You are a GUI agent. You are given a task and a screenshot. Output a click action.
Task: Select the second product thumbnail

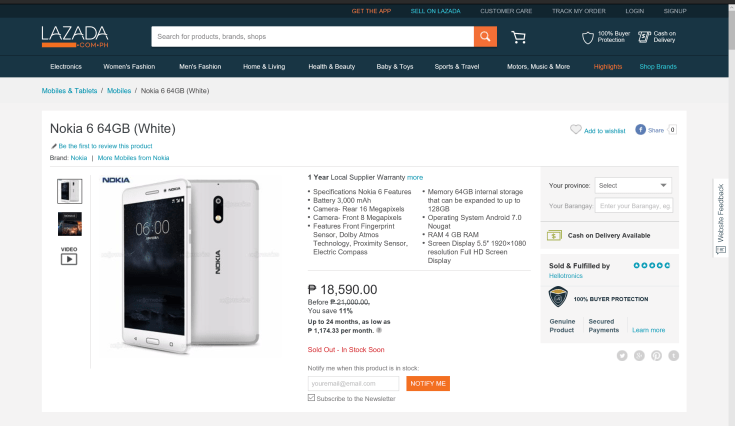pyautogui.click(x=70, y=223)
